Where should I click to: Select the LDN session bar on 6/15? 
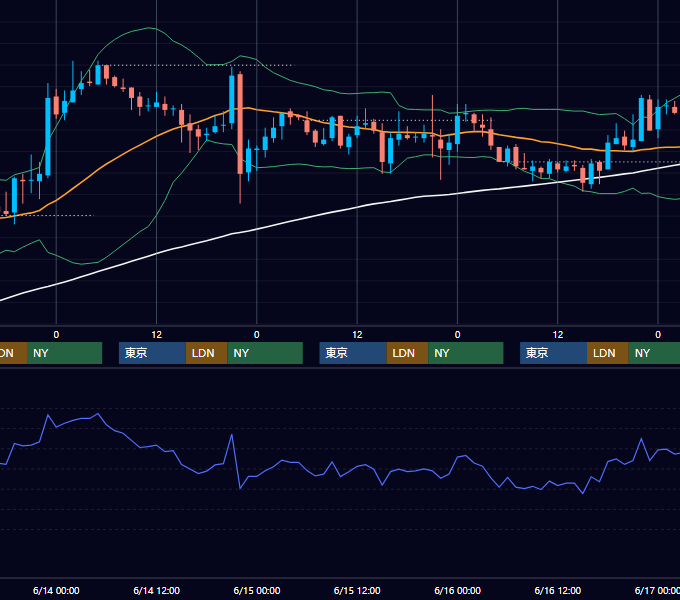(407, 353)
